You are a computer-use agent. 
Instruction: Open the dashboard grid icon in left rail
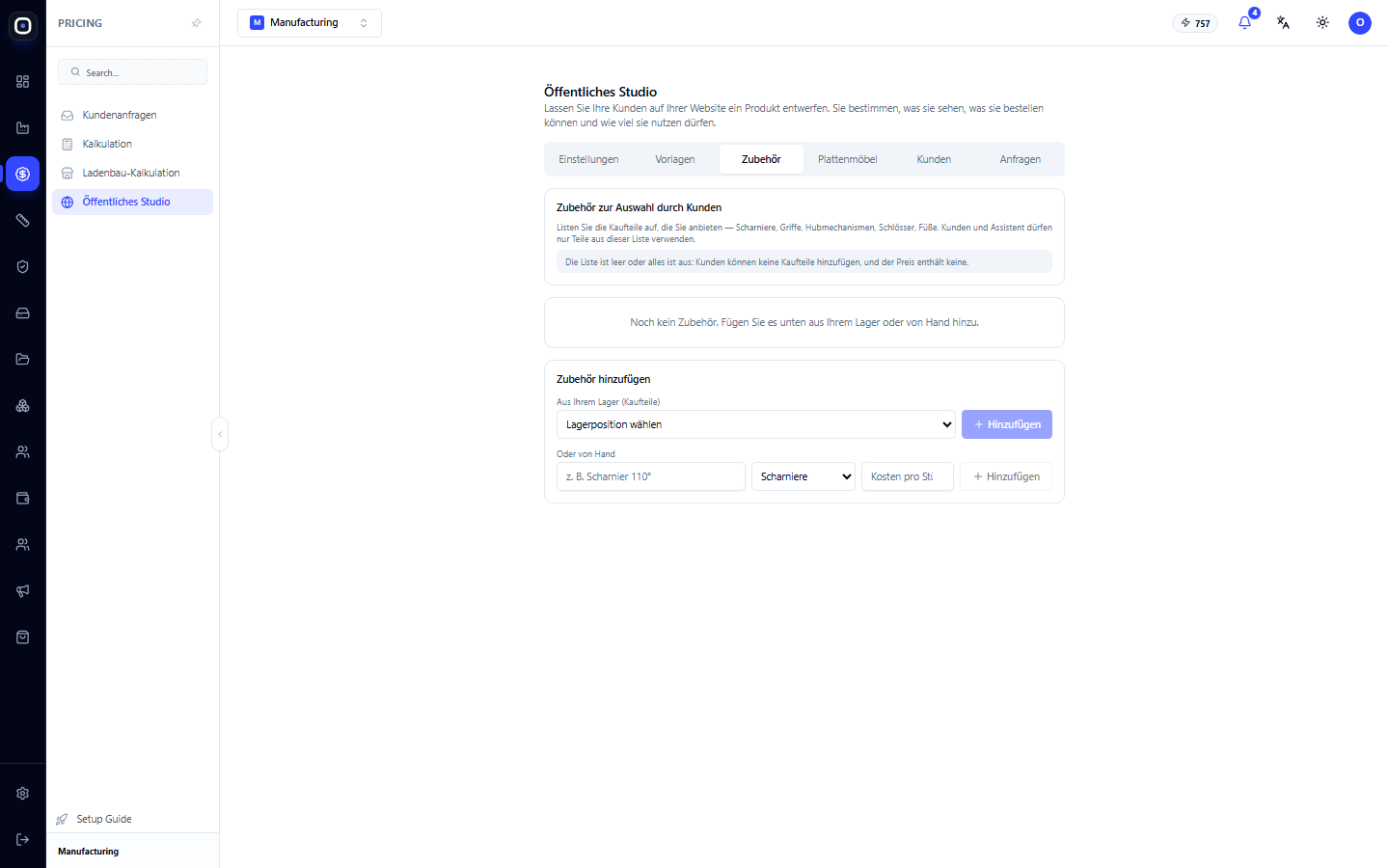click(x=23, y=82)
